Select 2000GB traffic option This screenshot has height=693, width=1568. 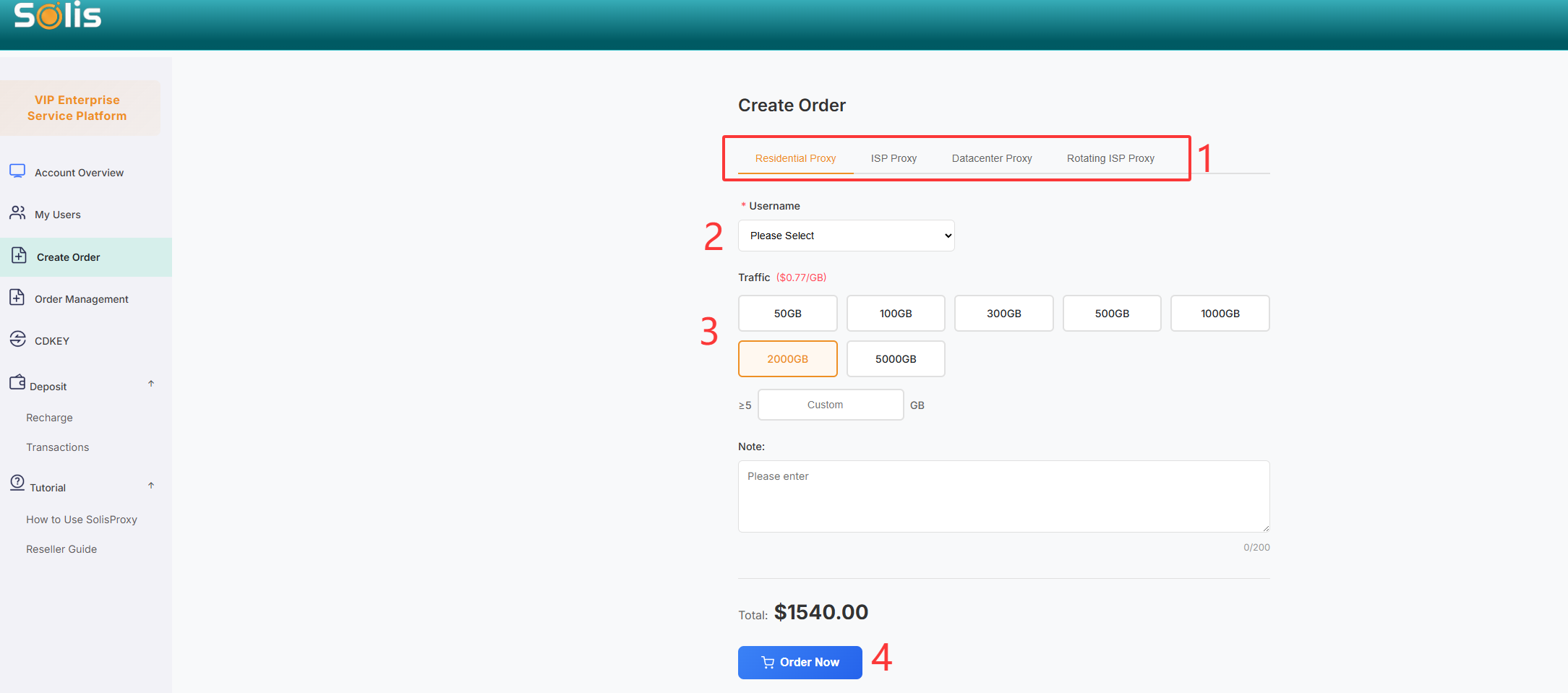pos(788,359)
